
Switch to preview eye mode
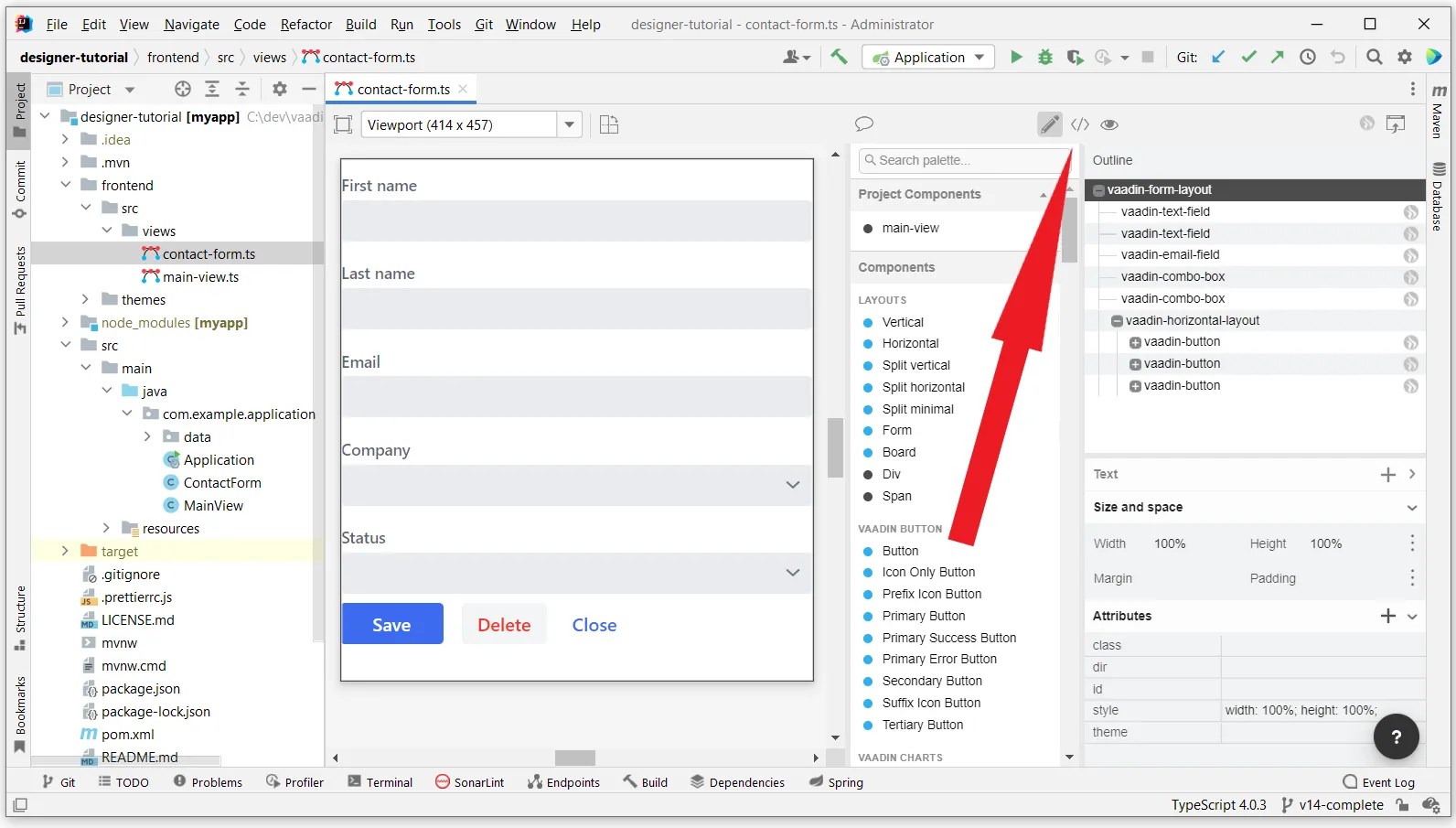(1109, 124)
